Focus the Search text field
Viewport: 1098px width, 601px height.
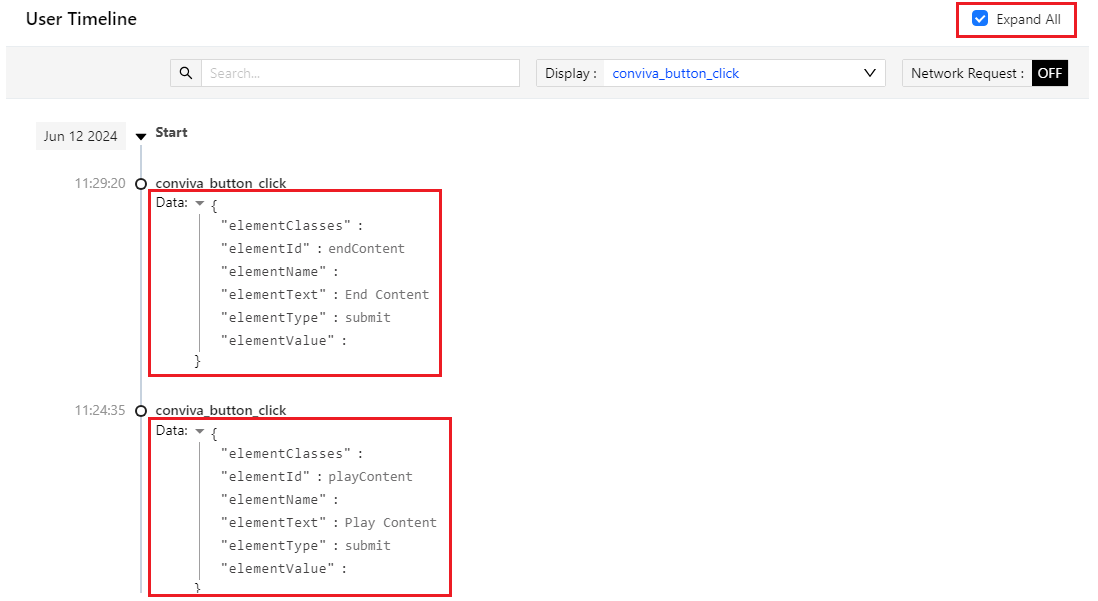pyautogui.click(x=360, y=73)
